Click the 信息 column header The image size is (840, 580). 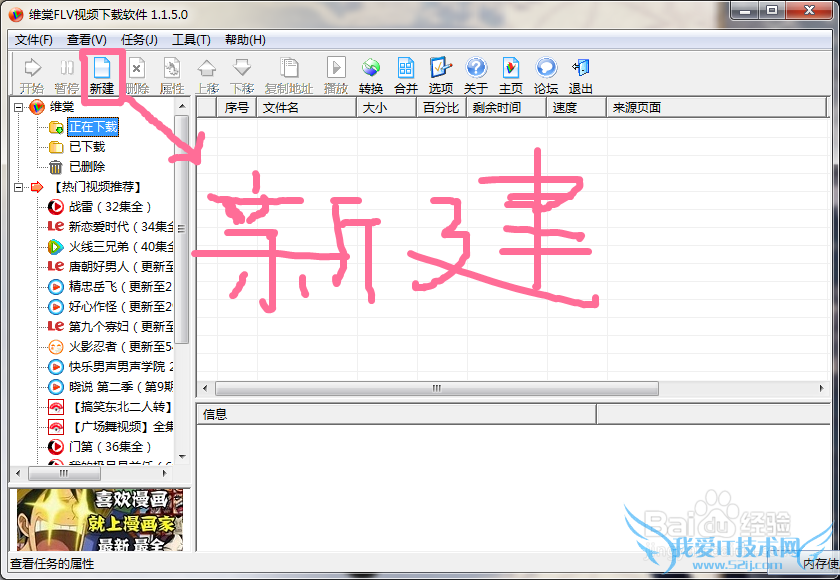click(x=396, y=414)
